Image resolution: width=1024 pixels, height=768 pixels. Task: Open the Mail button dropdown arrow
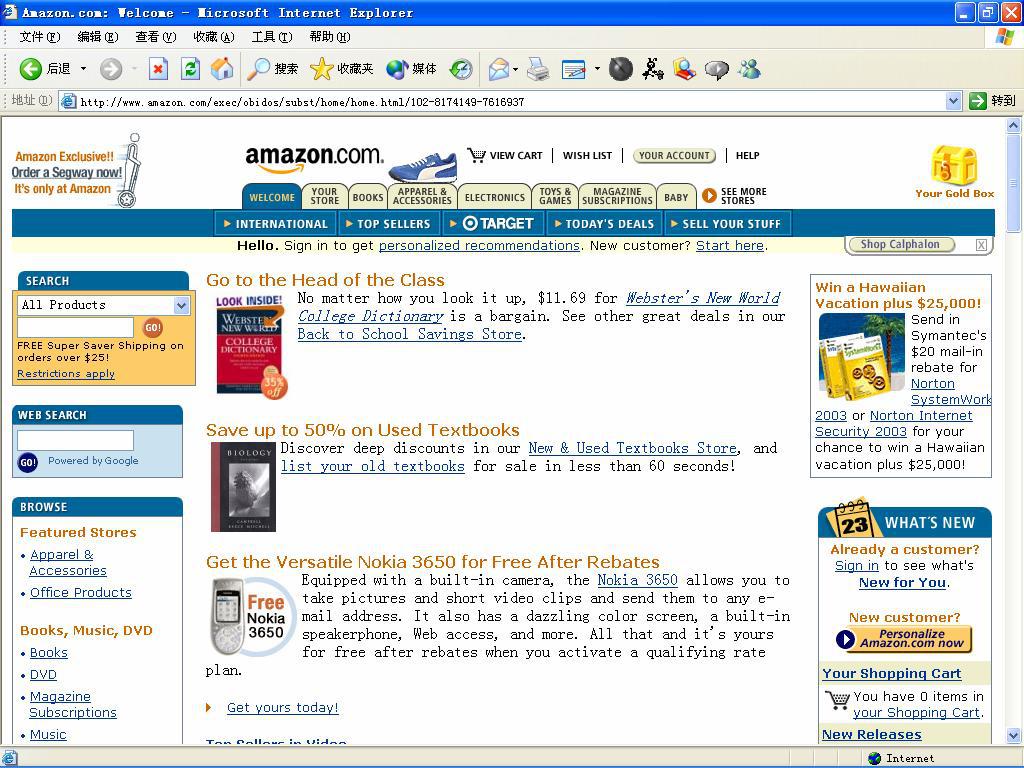point(515,69)
